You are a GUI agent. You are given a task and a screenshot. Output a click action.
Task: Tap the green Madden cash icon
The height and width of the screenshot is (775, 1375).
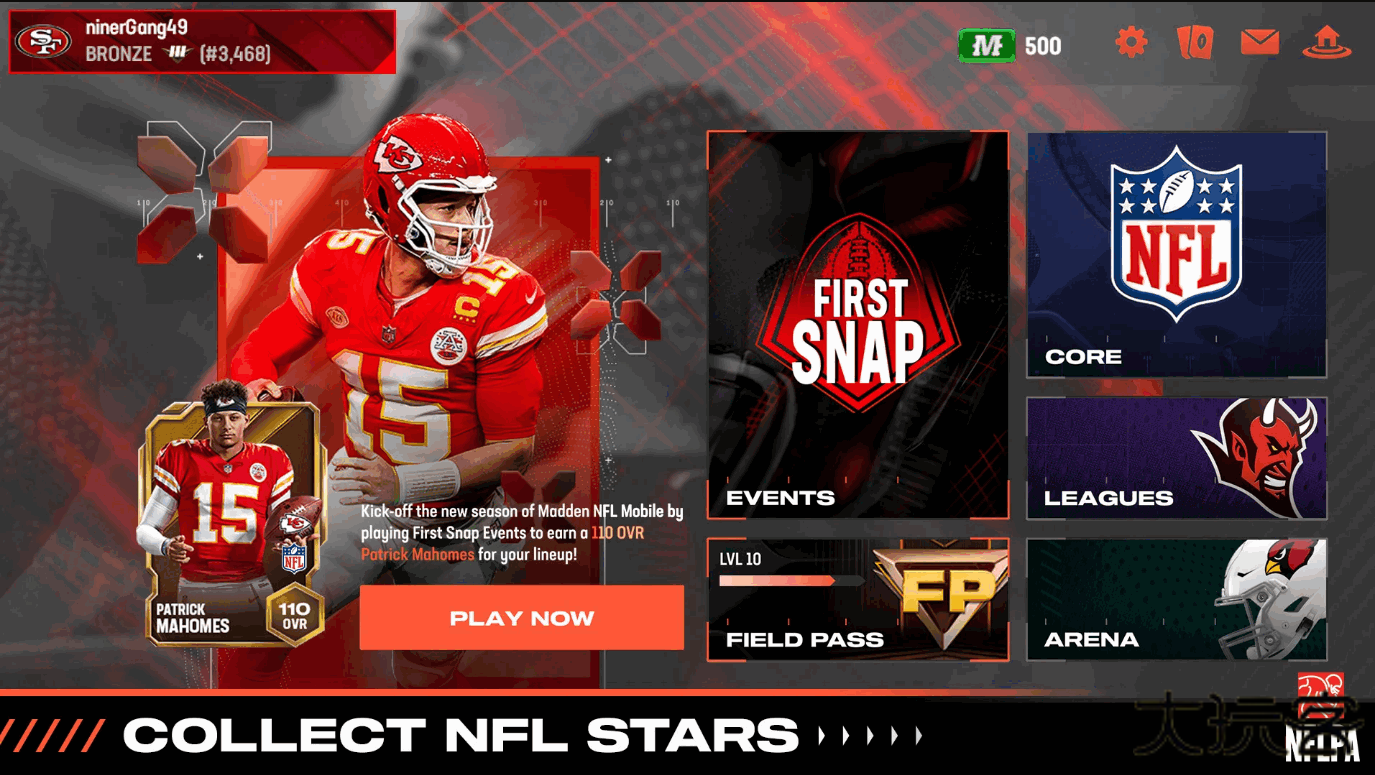point(987,45)
